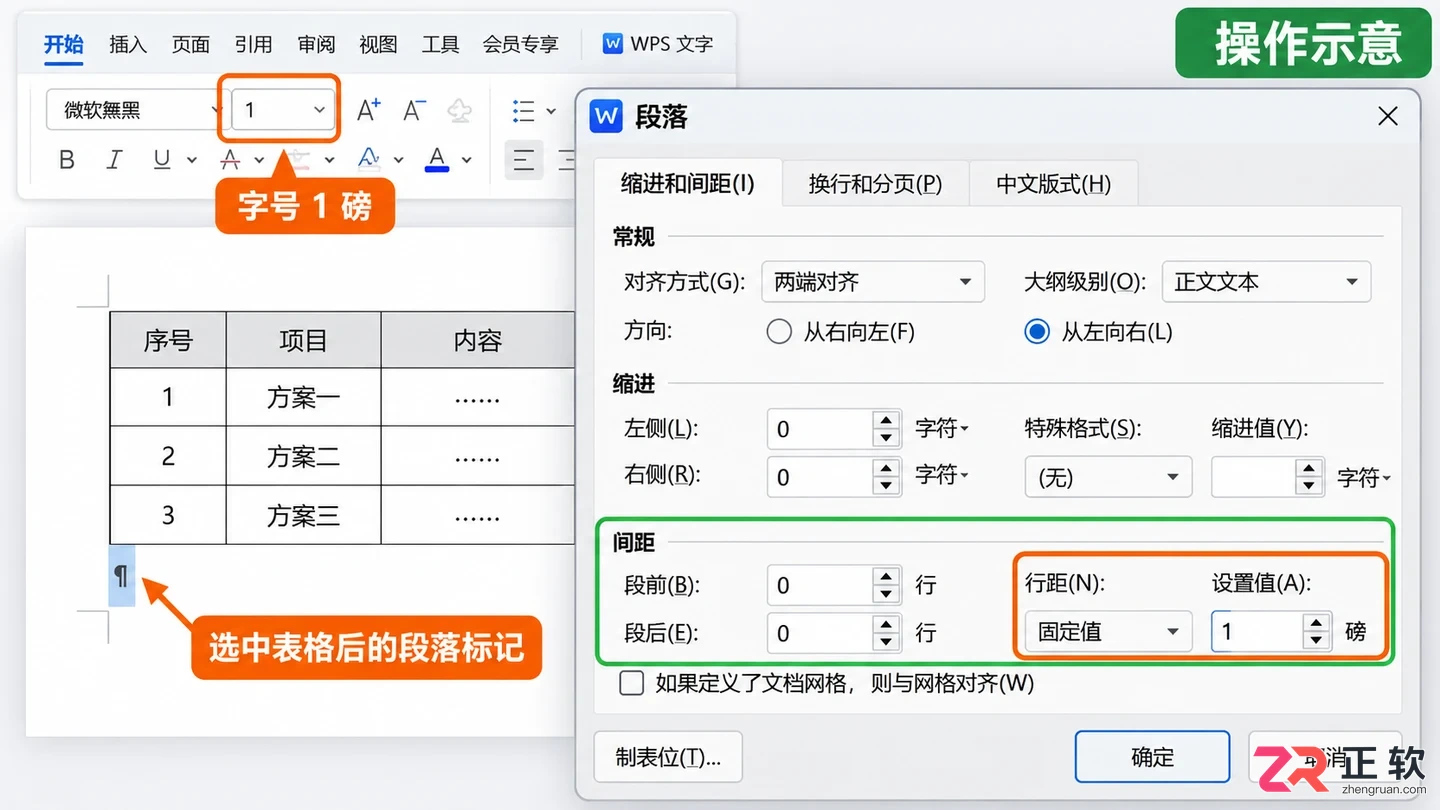Switch to the 中文版式 dialog tab

coord(1054,184)
